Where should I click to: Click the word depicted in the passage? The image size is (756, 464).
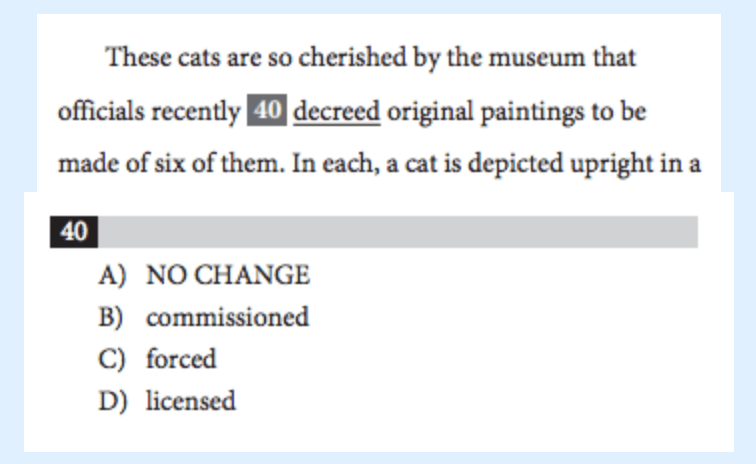coord(515,164)
